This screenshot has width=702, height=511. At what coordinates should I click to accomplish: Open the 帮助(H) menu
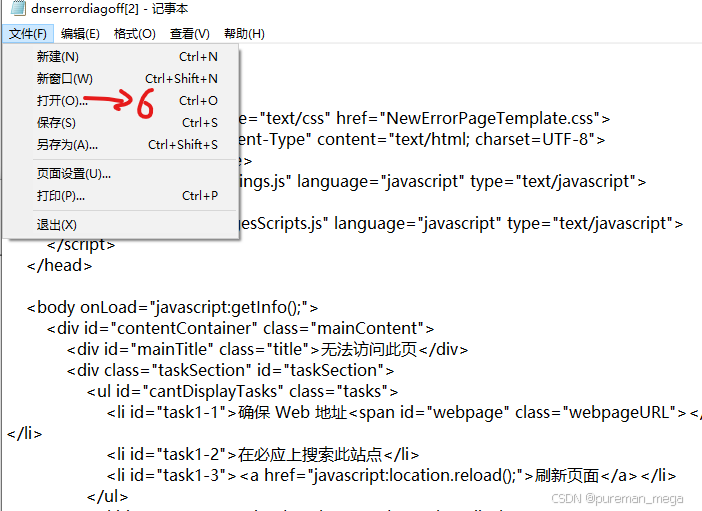(244, 34)
